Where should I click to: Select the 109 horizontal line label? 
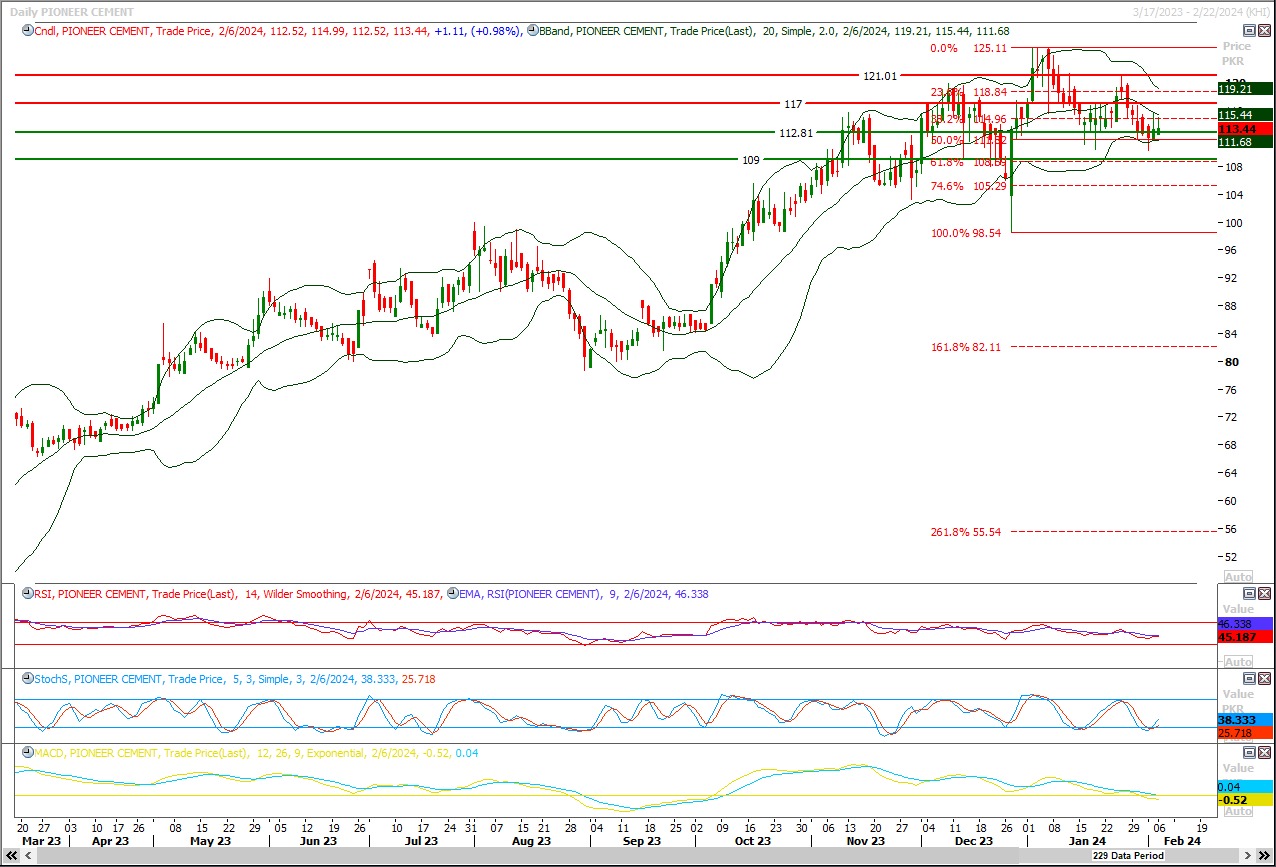tap(751, 160)
